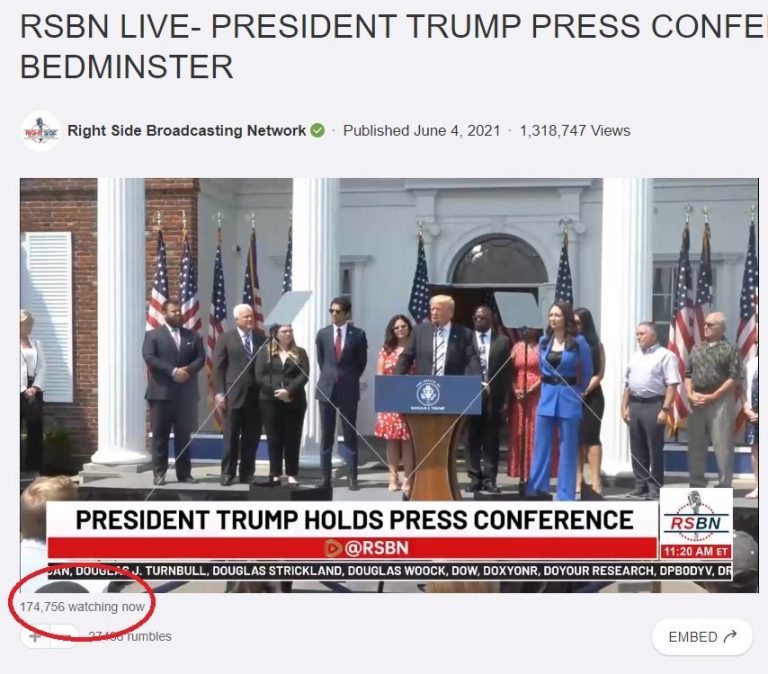Click the President Trump Holds Press Conference banner
The image size is (768, 674).
pyautogui.click(x=354, y=520)
